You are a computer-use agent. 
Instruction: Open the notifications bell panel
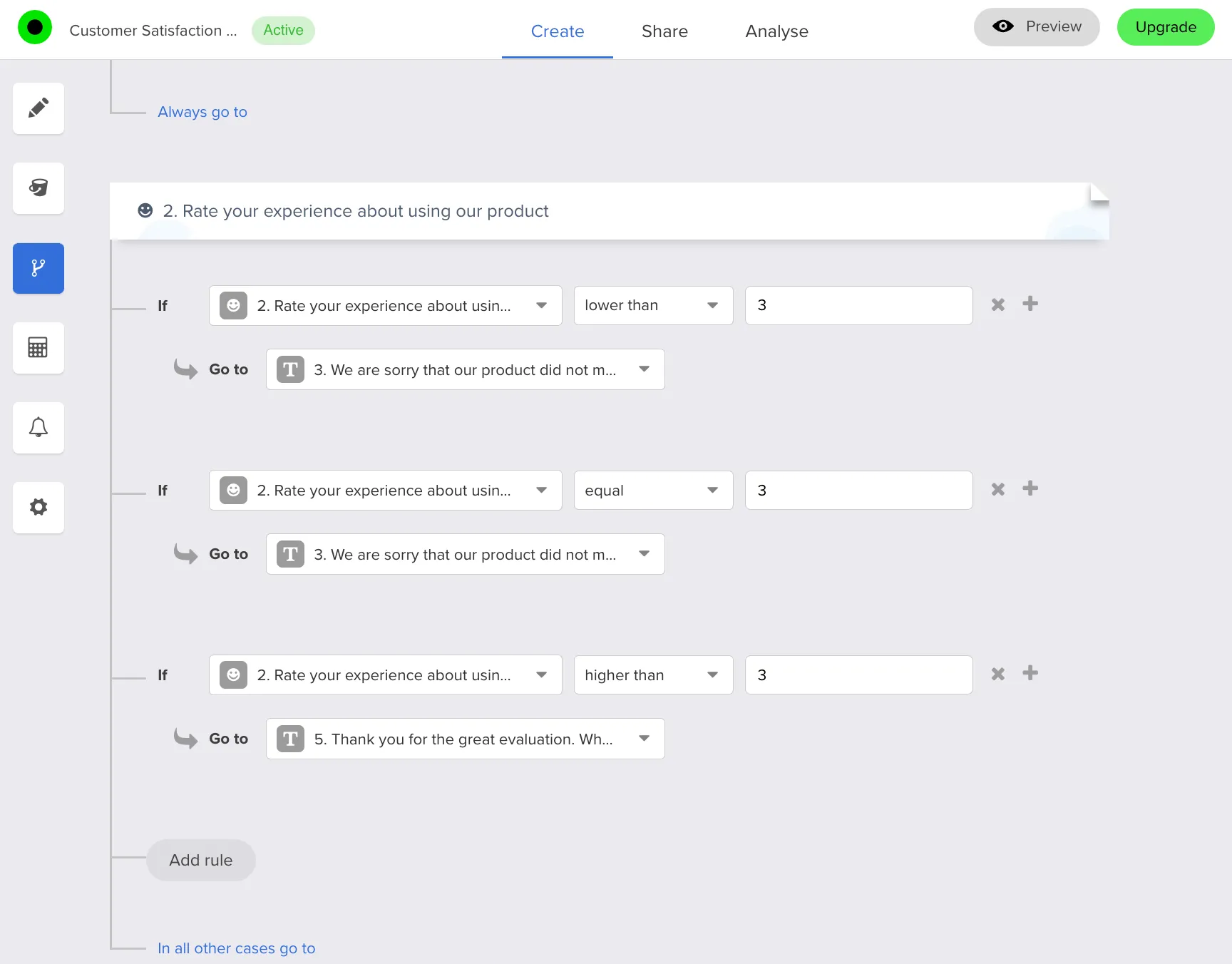coord(38,428)
